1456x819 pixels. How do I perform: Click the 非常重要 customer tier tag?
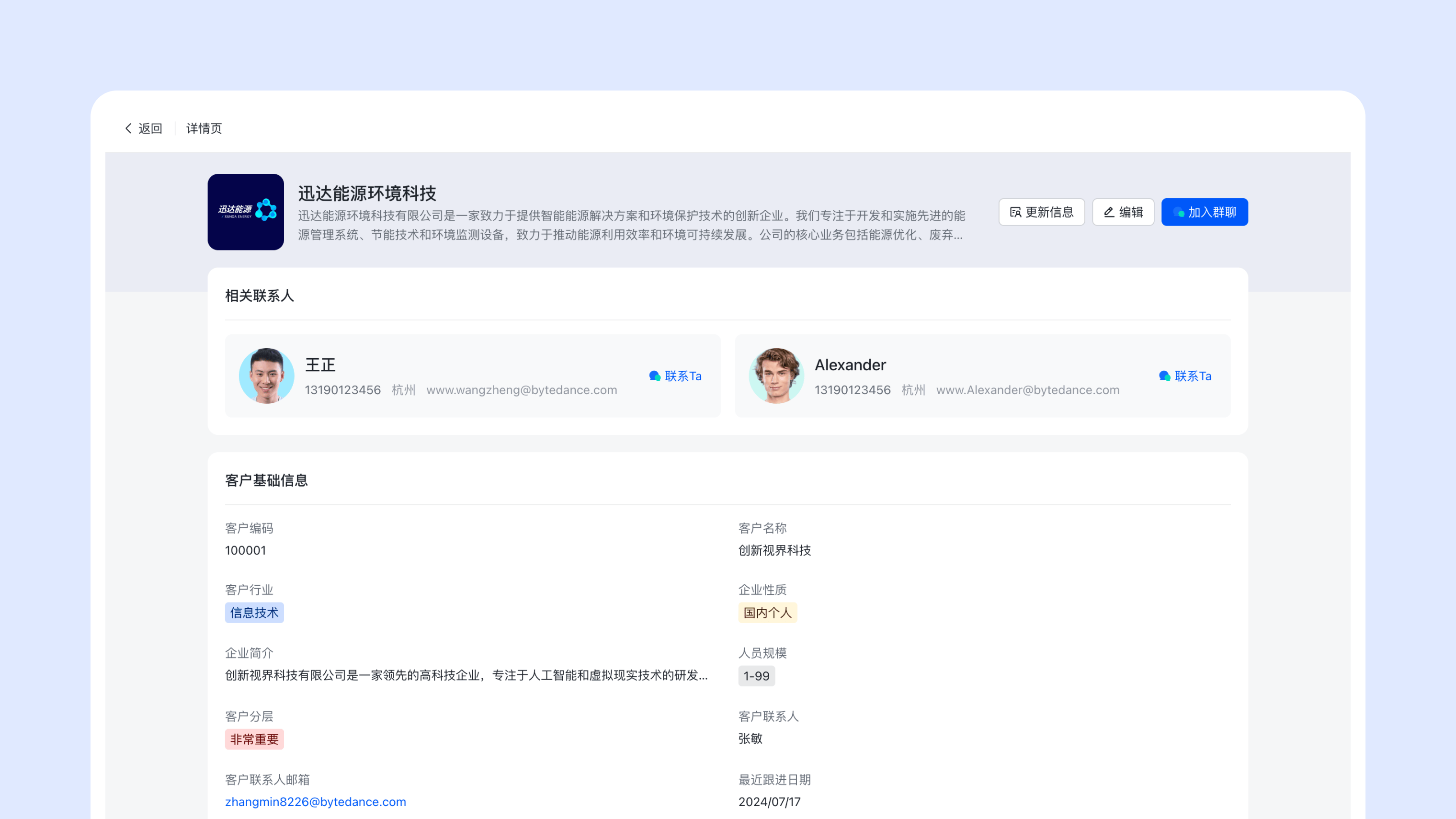pos(254,739)
